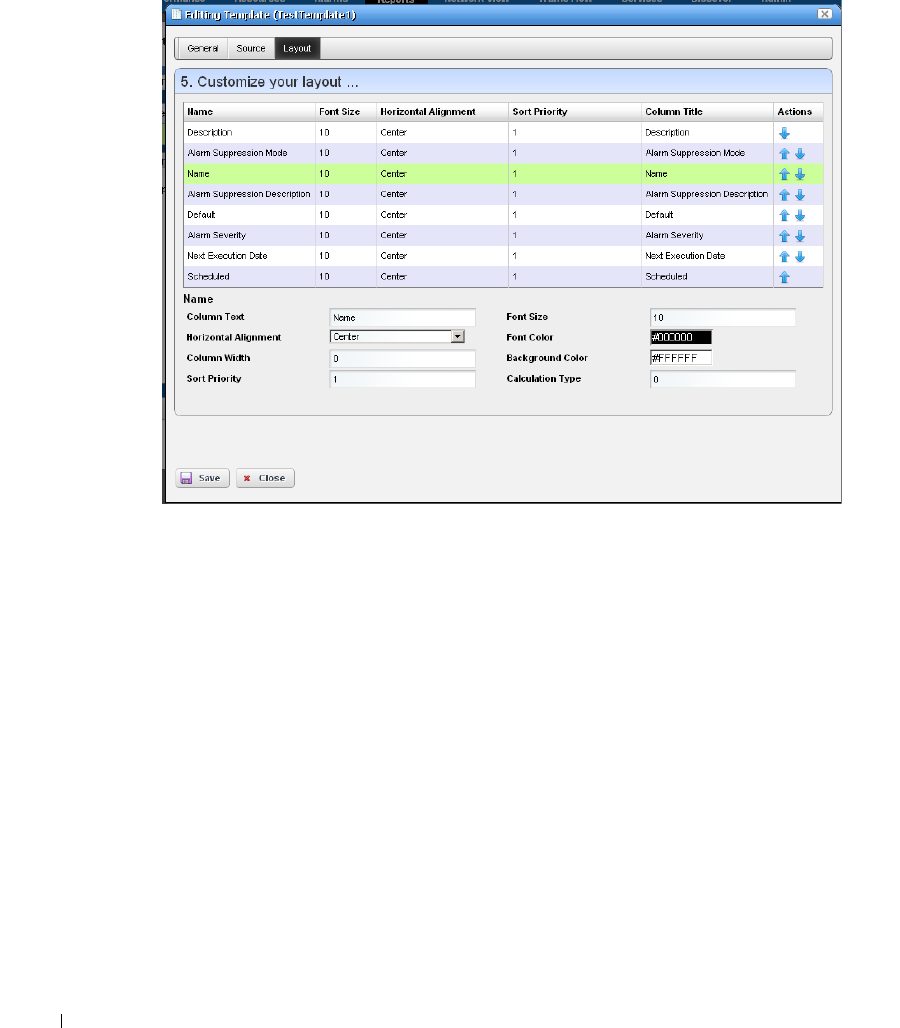900x1028 pixels.
Task: Save the template with the Save button
Action: (x=203, y=478)
